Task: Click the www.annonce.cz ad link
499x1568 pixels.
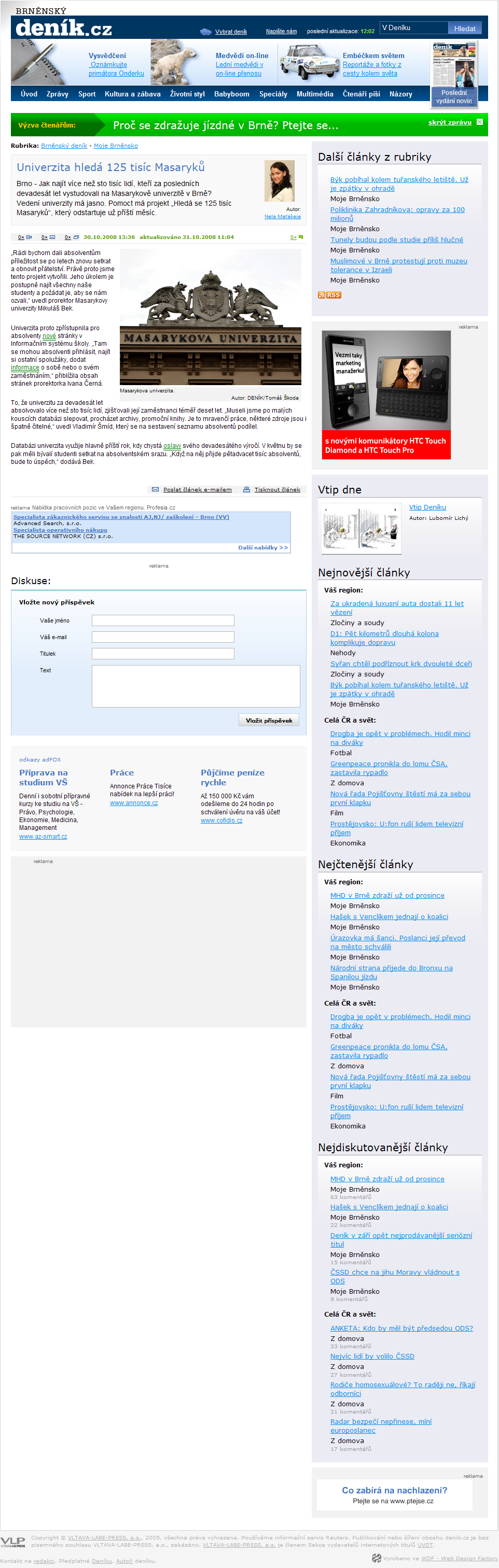Action: point(133,803)
